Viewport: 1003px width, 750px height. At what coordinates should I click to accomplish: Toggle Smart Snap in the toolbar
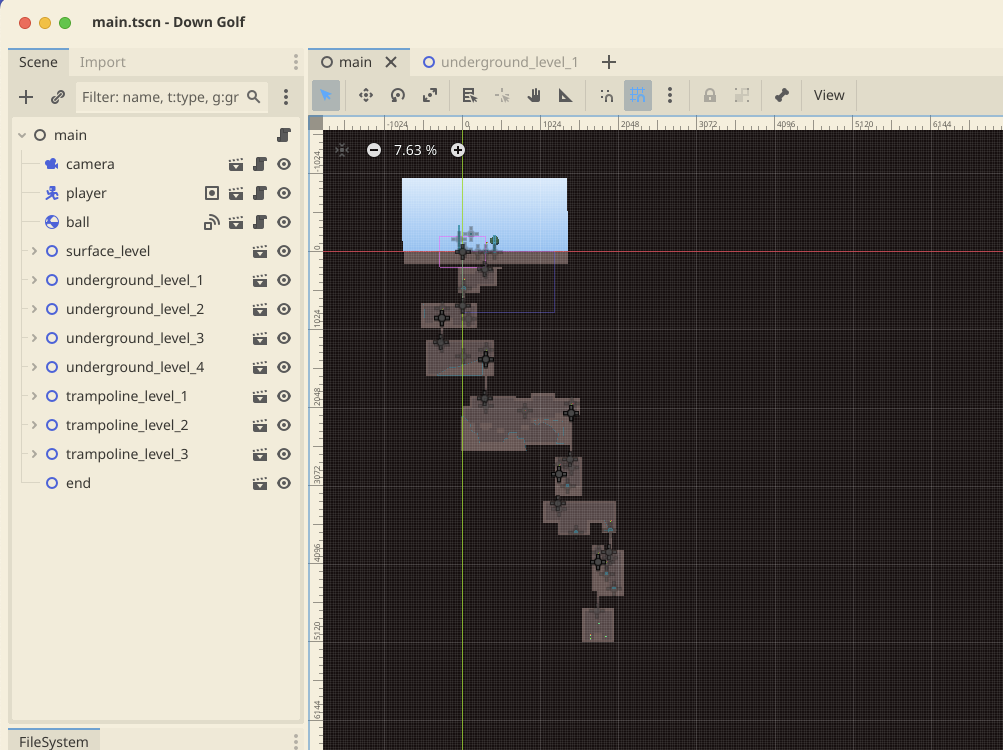(x=606, y=95)
